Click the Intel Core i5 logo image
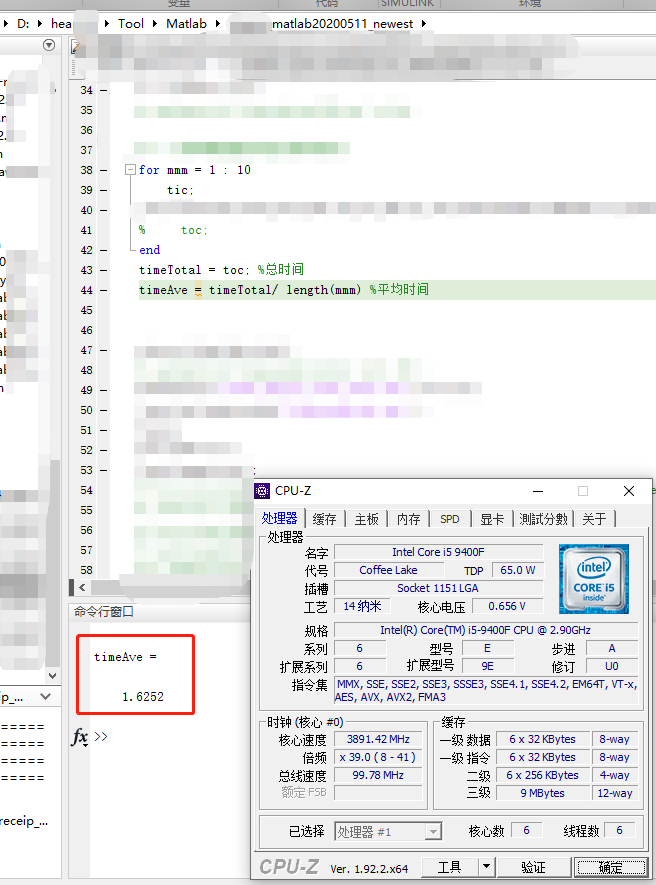This screenshot has width=656, height=885. point(593,579)
